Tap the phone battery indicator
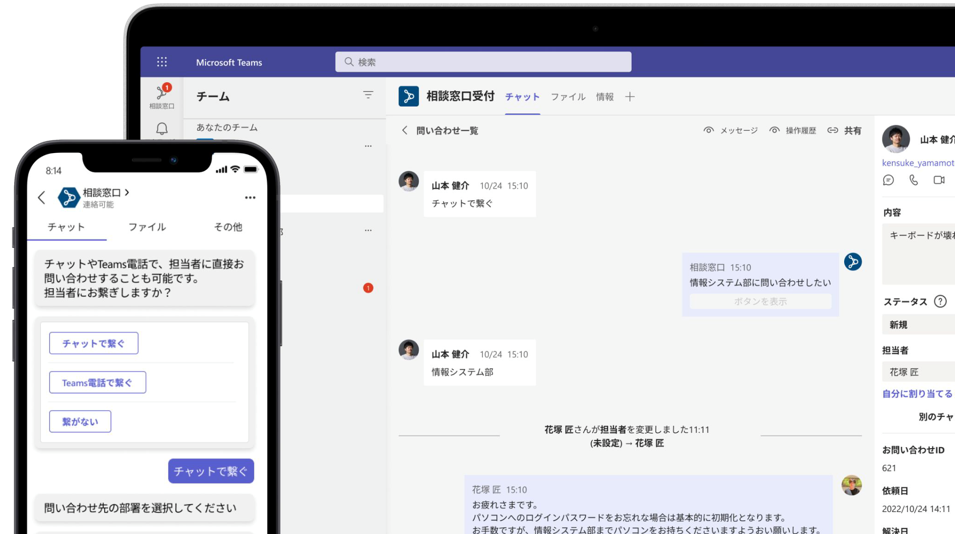965x548 pixels. (x=250, y=169)
